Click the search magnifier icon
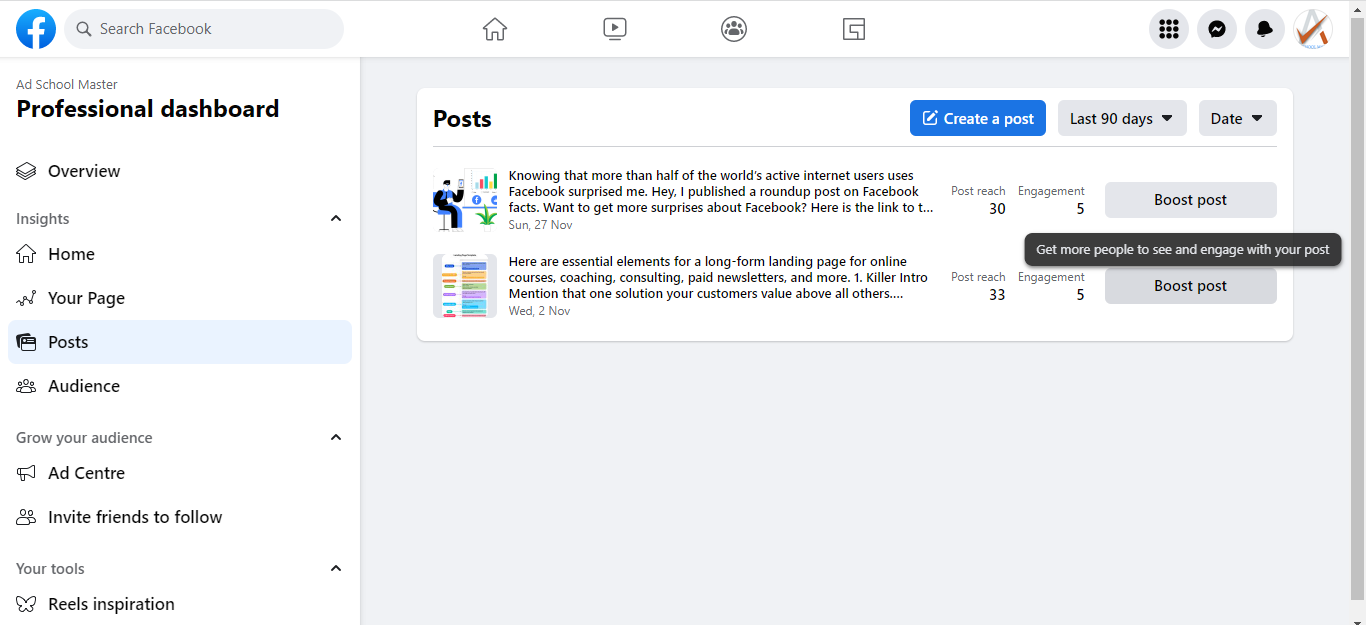This screenshot has width=1366, height=625. coord(84,29)
